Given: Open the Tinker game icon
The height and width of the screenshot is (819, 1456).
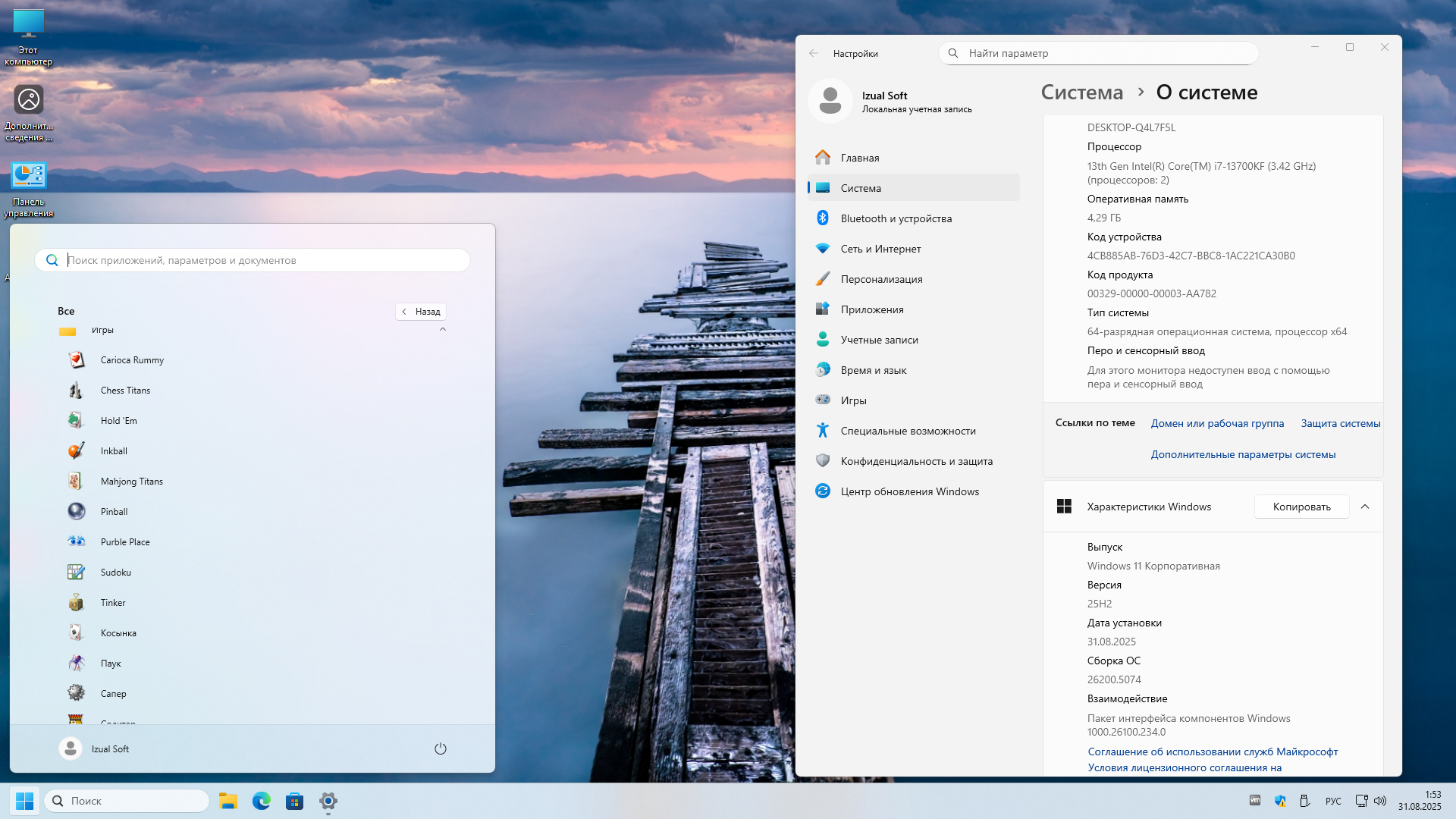Looking at the screenshot, I should [76, 603].
